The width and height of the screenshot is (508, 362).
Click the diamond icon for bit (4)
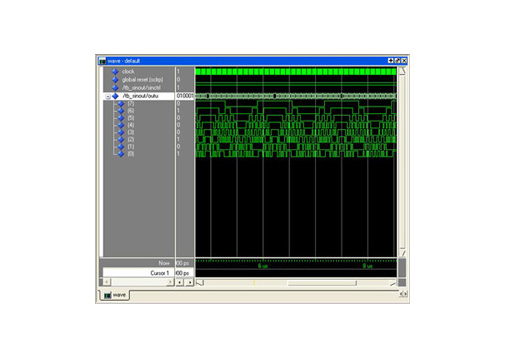pos(121,125)
